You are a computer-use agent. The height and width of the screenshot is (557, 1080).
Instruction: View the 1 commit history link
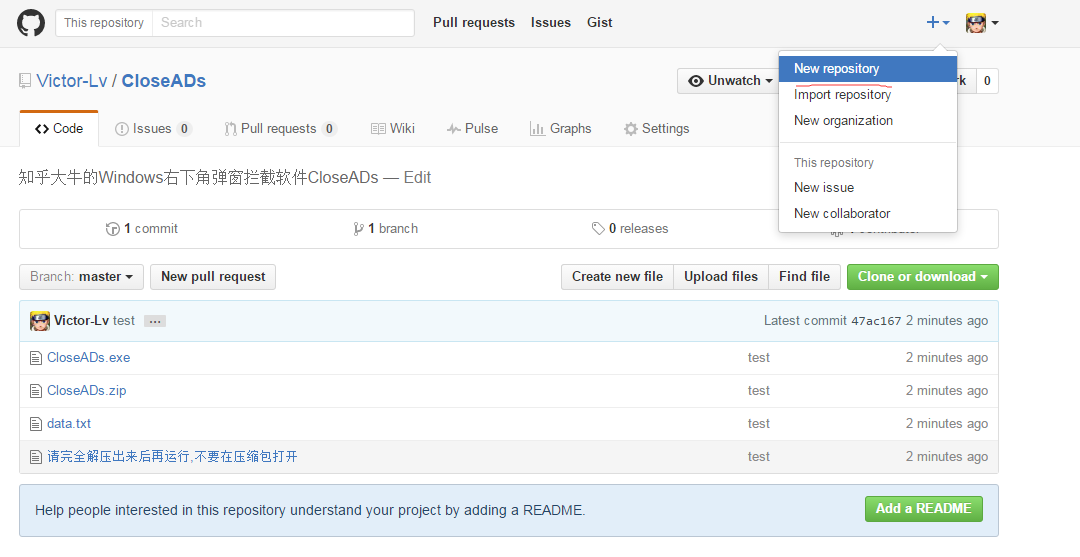(x=143, y=229)
